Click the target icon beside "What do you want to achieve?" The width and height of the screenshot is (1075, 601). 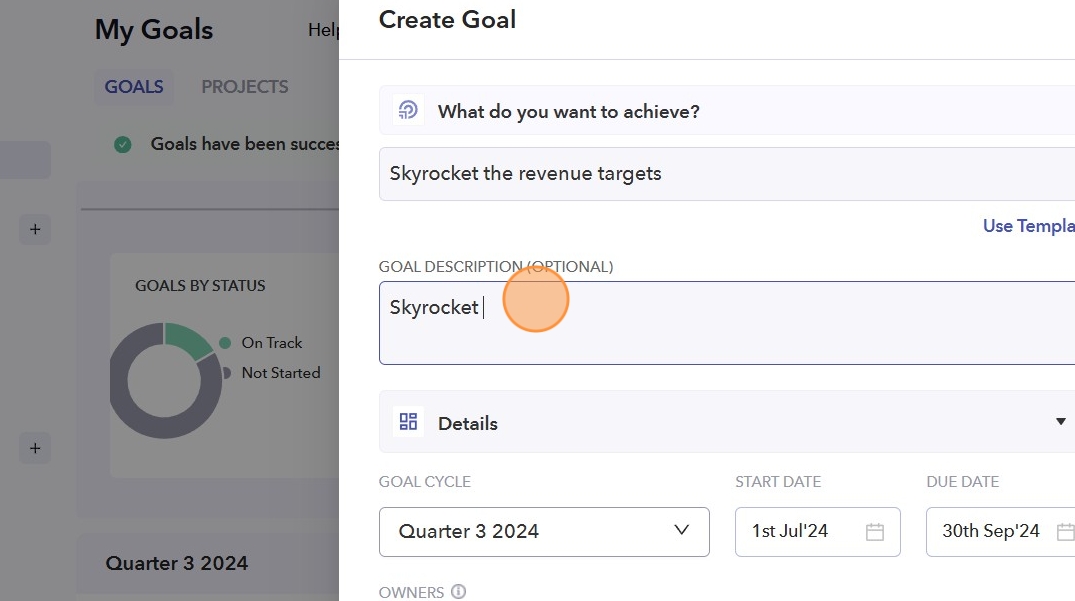tap(408, 111)
